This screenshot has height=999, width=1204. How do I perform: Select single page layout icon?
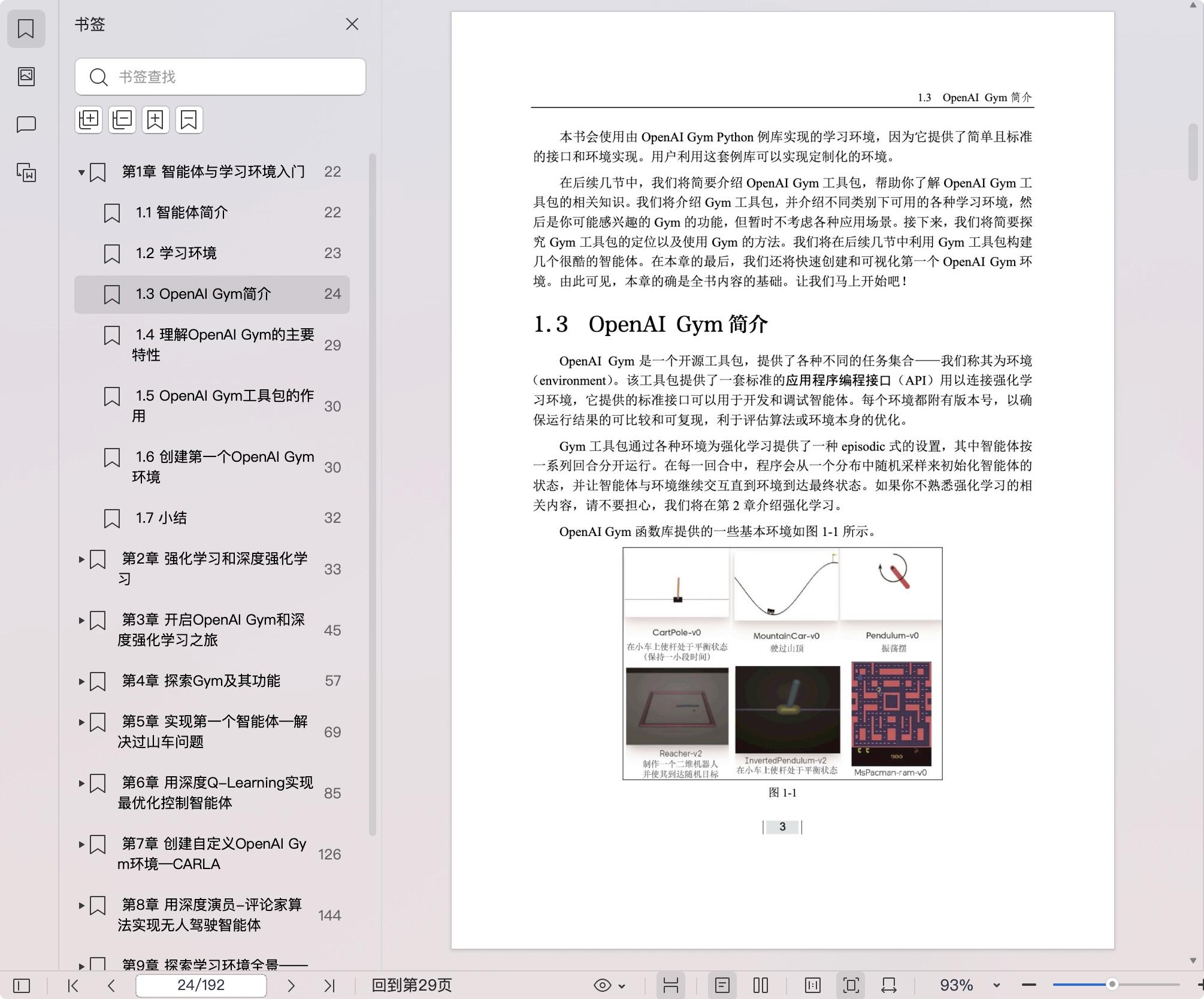point(722,986)
